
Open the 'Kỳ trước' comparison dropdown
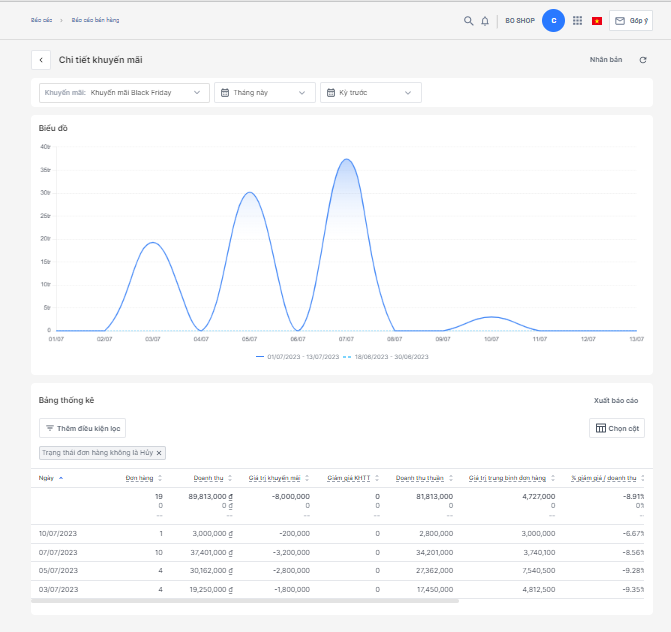click(370, 93)
